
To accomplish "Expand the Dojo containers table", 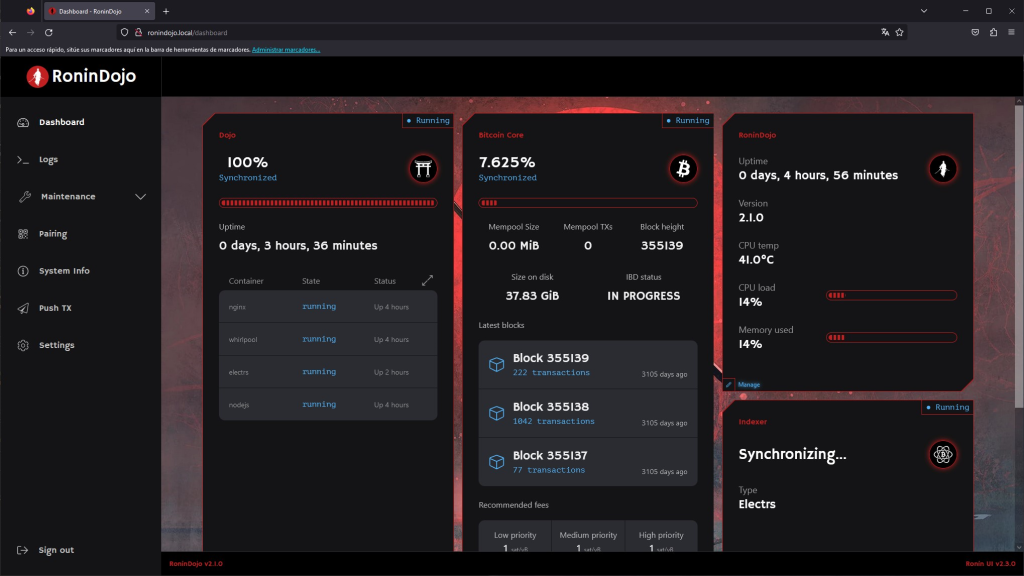I will [427, 281].
